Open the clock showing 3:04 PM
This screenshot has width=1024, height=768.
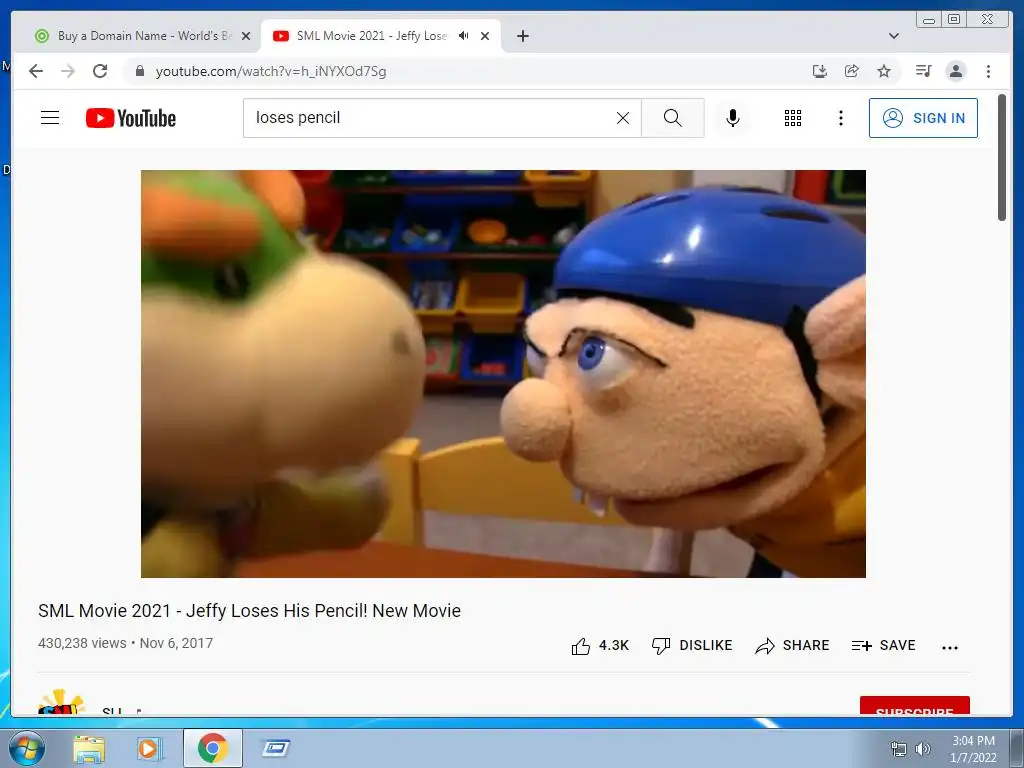click(x=973, y=748)
